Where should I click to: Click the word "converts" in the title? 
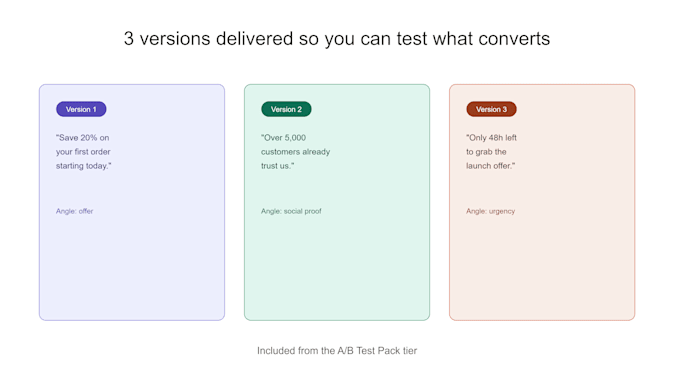click(514, 39)
